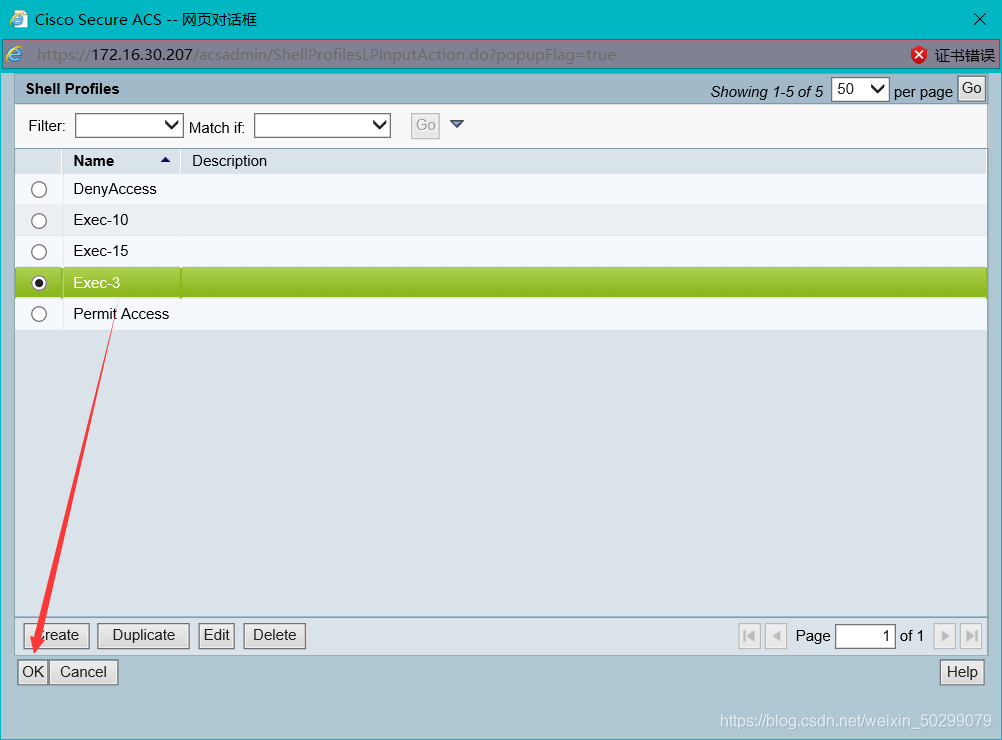The image size is (1002, 740).
Task: Select the Exec-15 radio button
Action: 39,252
